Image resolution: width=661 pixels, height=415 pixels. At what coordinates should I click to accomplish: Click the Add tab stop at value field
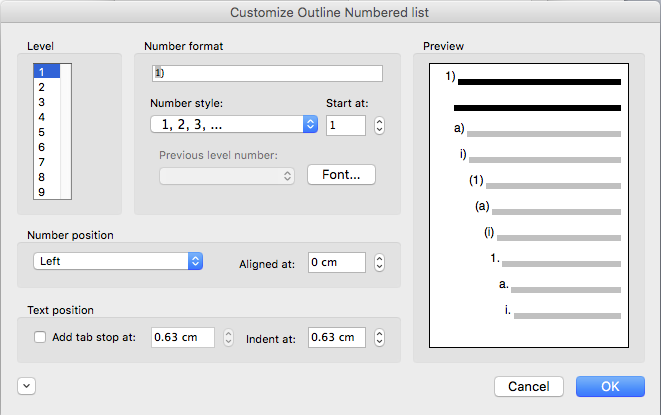[x=183, y=337]
